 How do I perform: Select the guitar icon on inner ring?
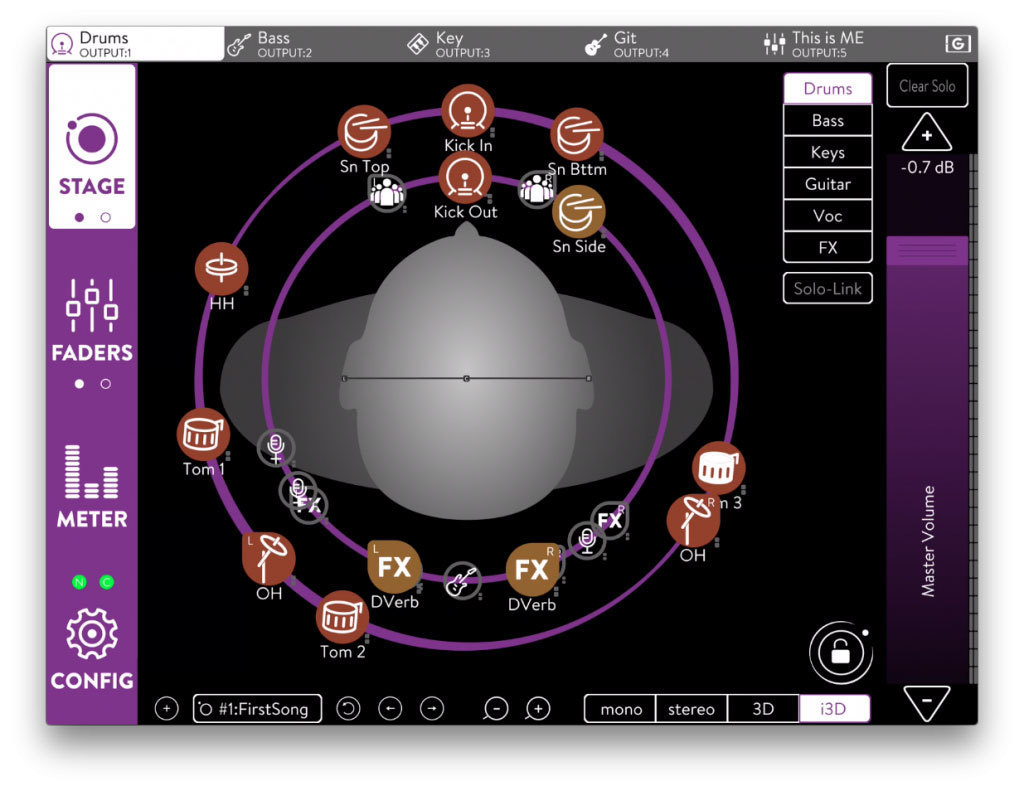461,581
